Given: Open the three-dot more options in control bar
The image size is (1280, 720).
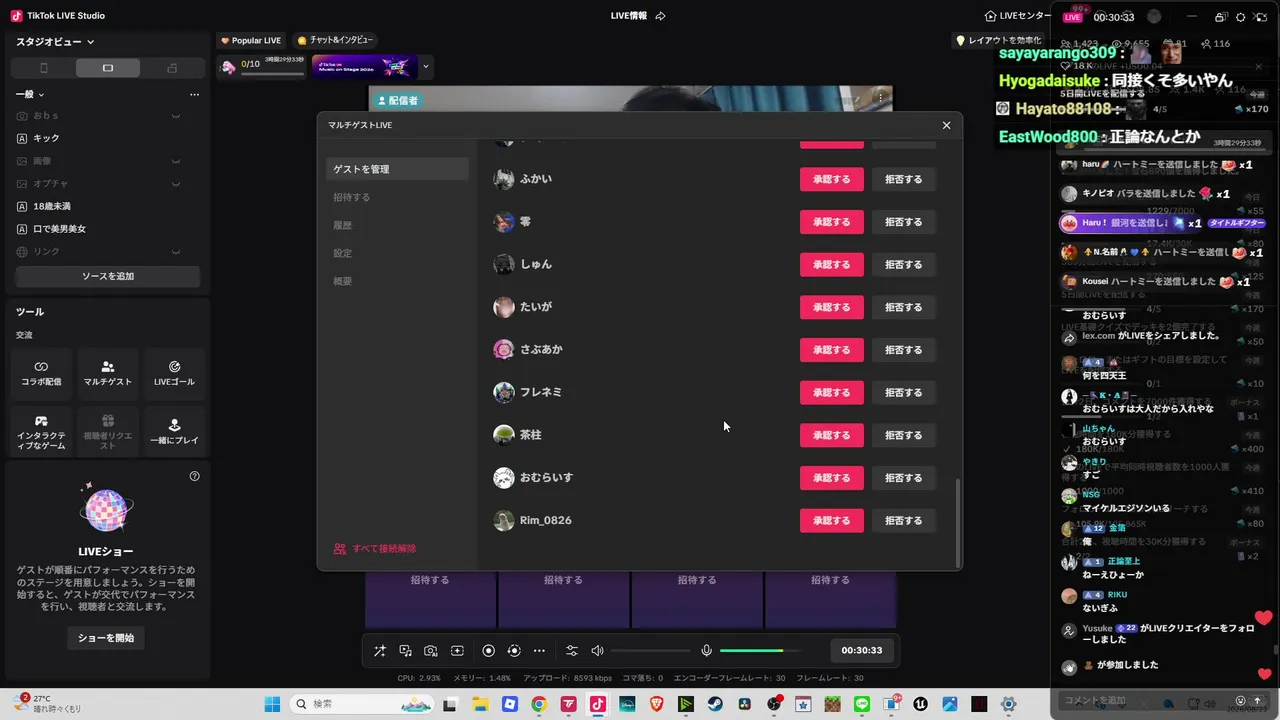Looking at the screenshot, I should pyautogui.click(x=539, y=651).
